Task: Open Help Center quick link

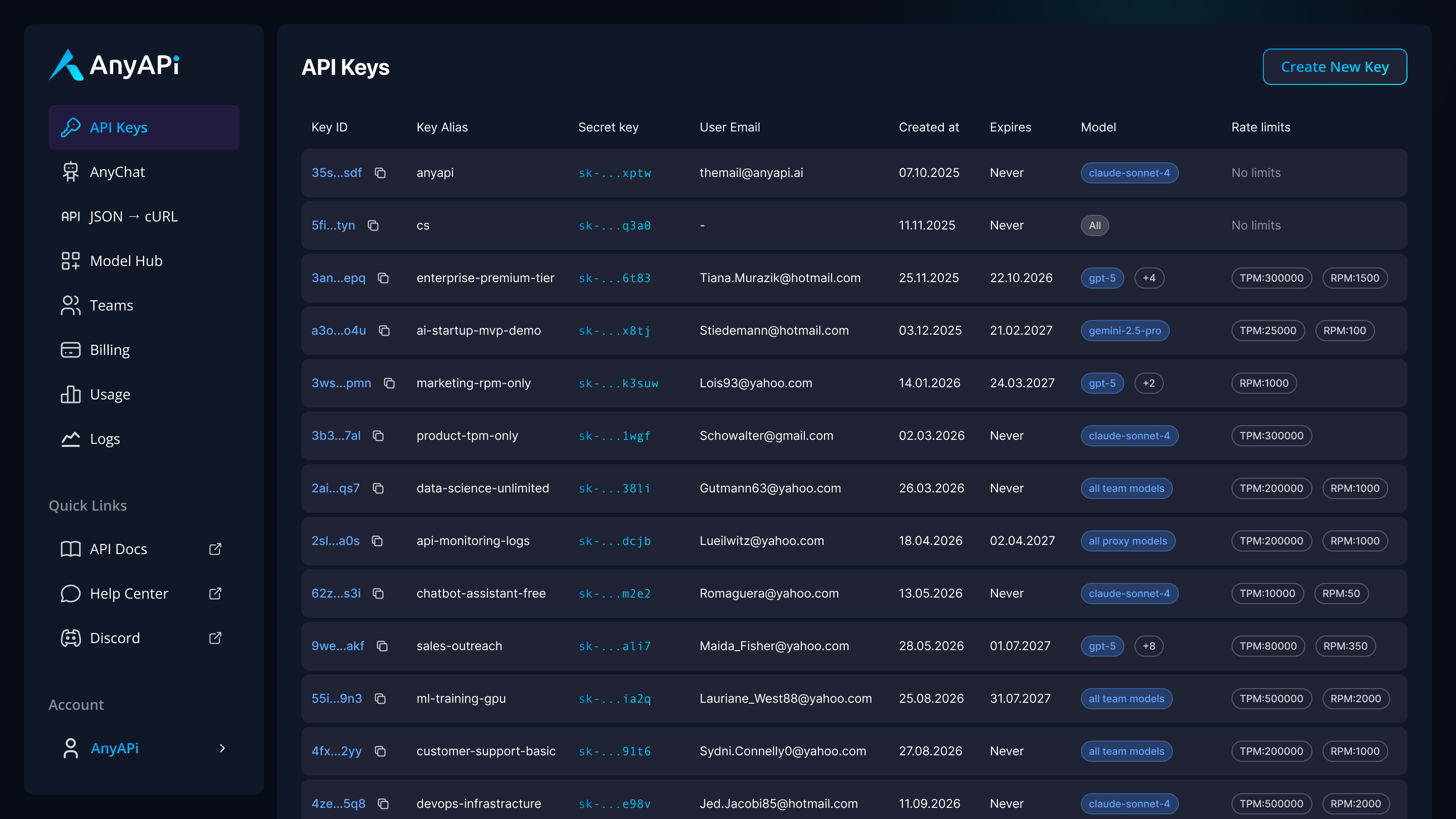Action: point(129,594)
